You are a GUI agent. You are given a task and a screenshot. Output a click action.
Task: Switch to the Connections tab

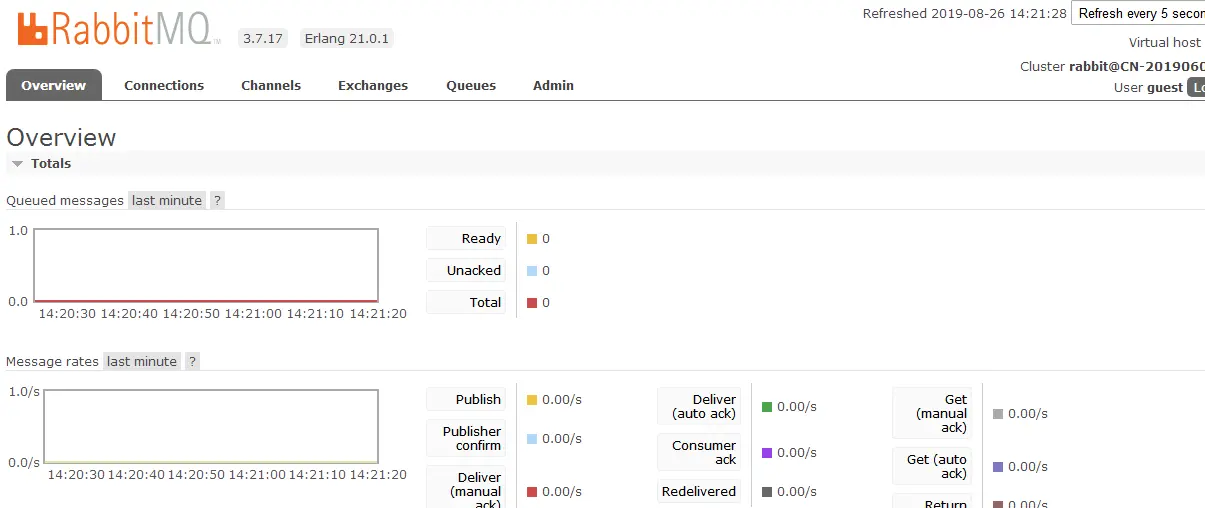pos(164,85)
